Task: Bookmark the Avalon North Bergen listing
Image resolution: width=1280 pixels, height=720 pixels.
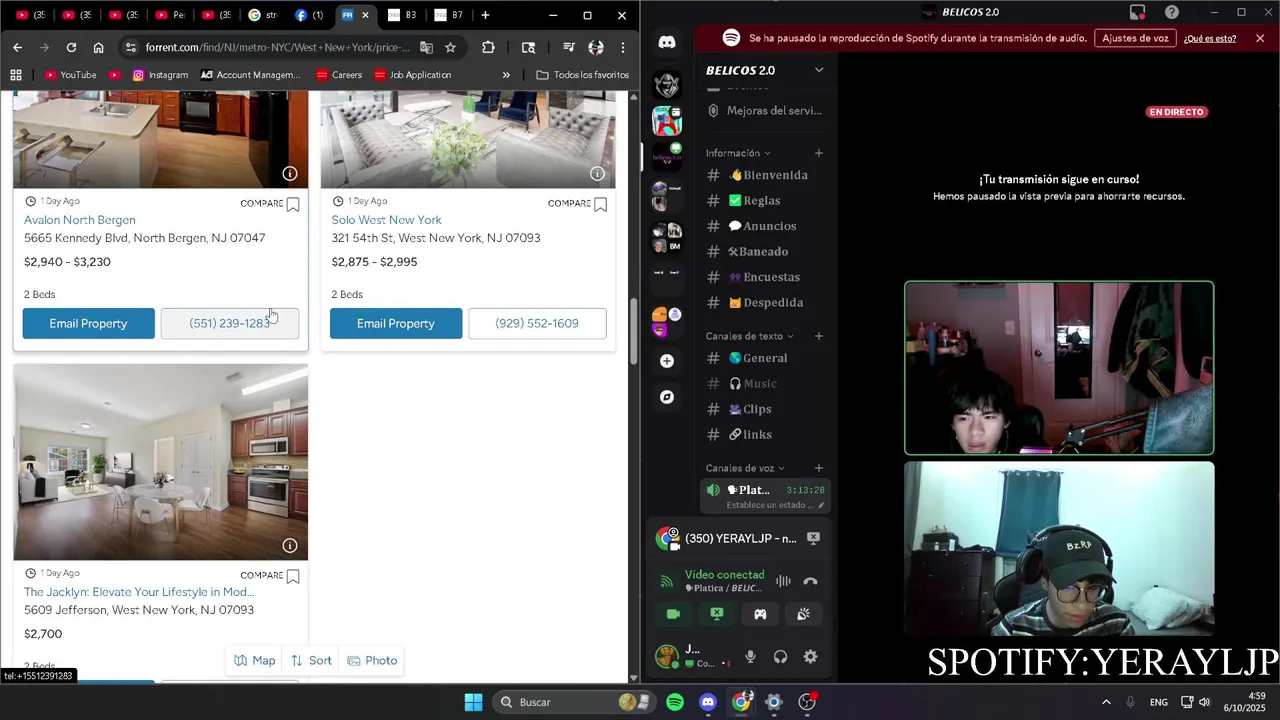Action: pos(293,205)
